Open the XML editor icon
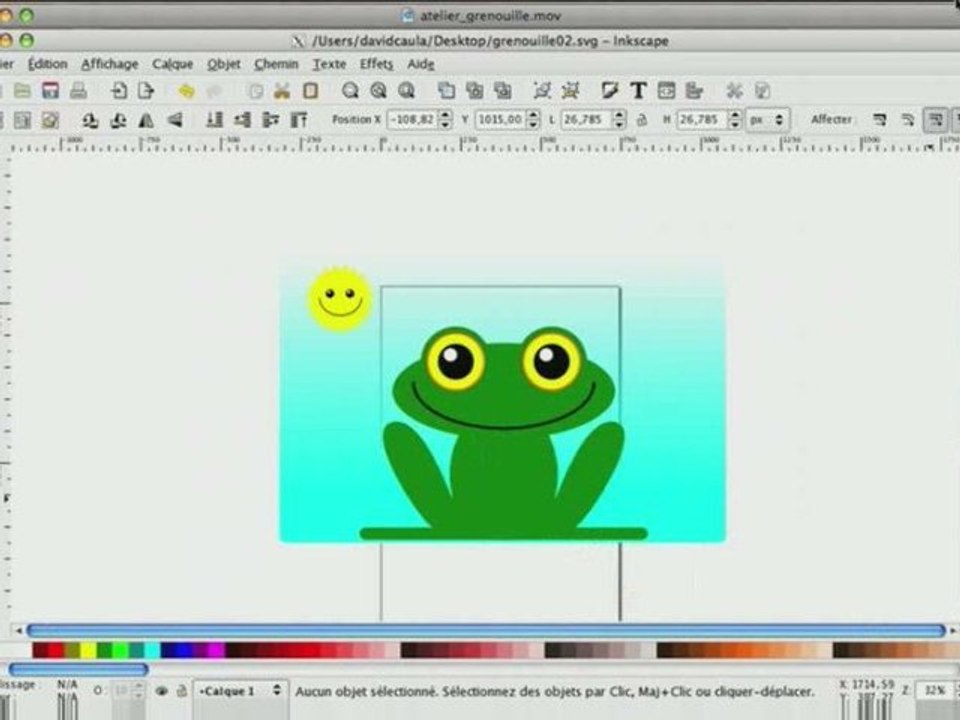960x720 pixels. [x=666, y=91]
